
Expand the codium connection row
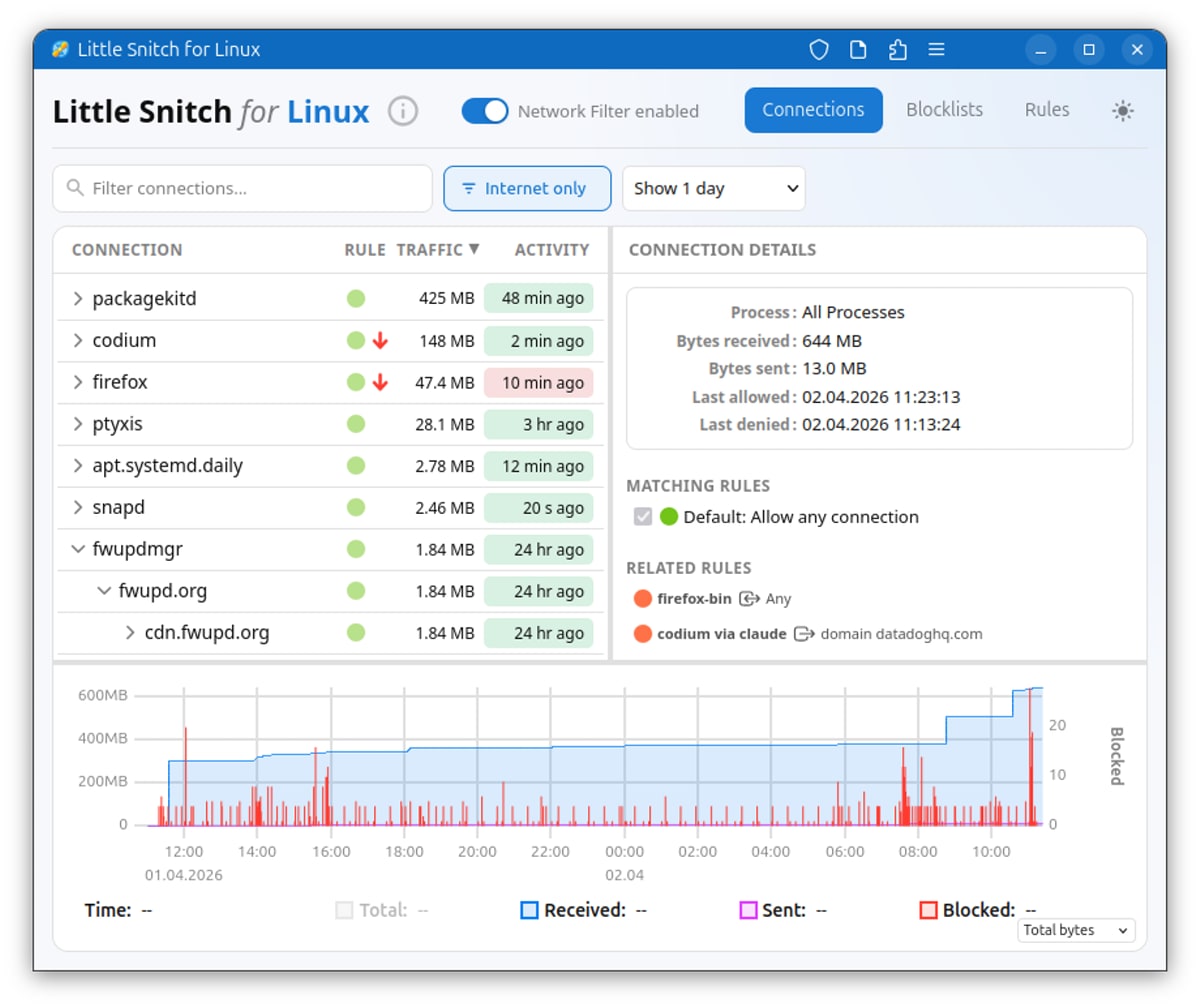[x=78, y=341]
